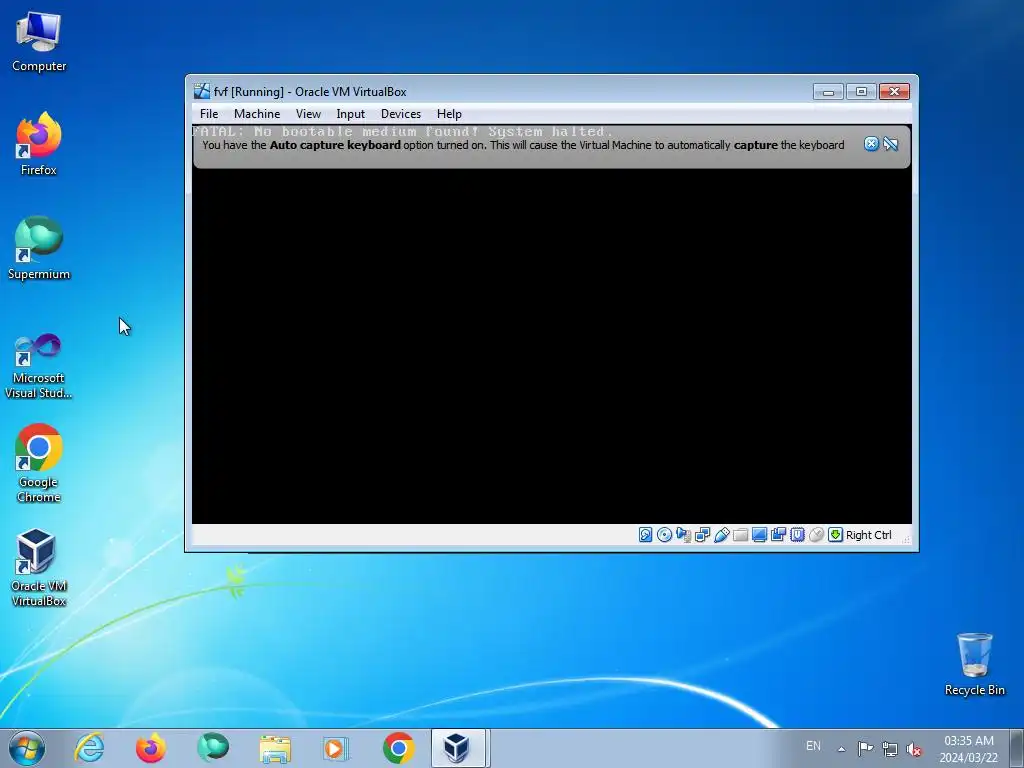Click the muted volume tray icon
The image size is (1024, 768).
(914, 748)
